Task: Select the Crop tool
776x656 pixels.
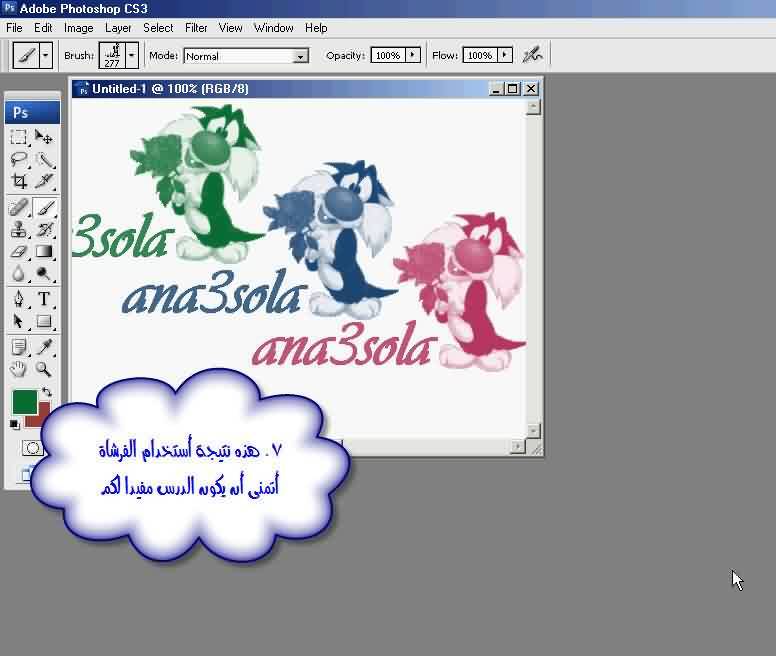Action: pos(19,182)
